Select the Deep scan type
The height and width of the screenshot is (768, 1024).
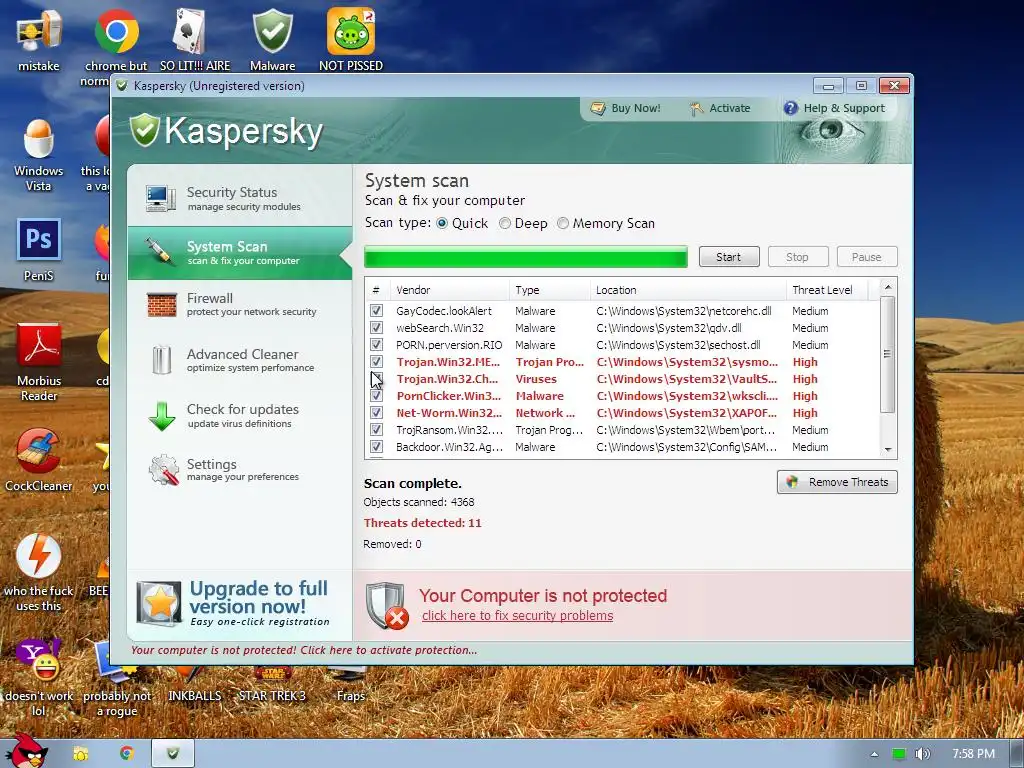coord(505,223)
